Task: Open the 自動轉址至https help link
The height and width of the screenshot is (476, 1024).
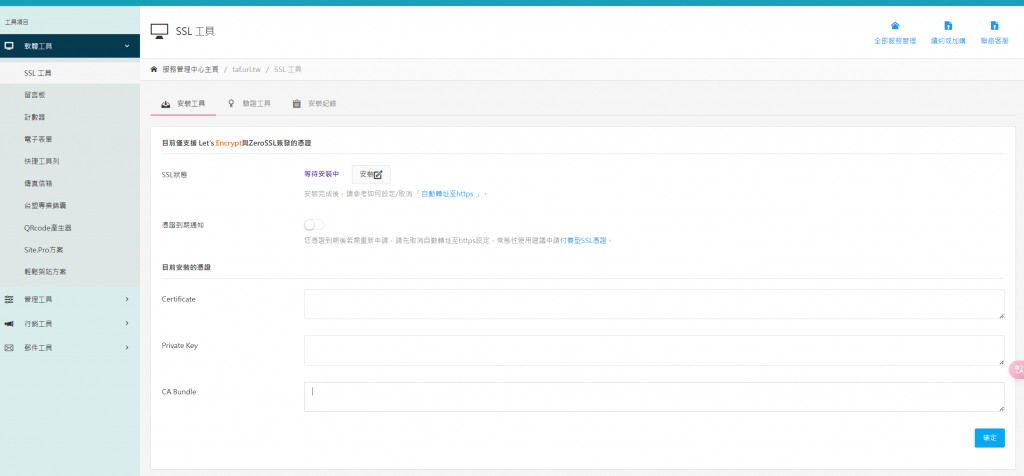Action: tap(447, 194)
